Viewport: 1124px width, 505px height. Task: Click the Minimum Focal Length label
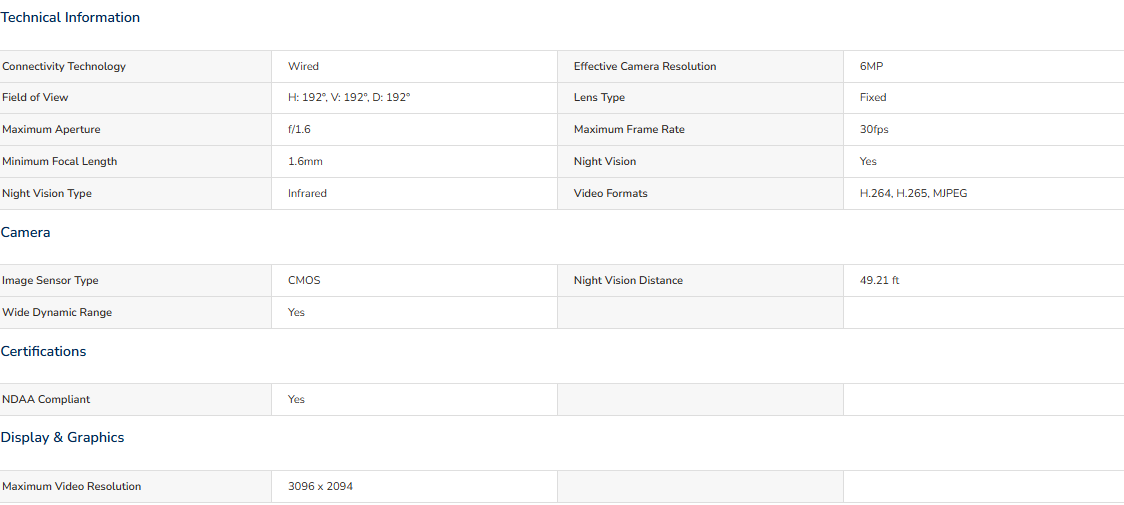[59, 161]
